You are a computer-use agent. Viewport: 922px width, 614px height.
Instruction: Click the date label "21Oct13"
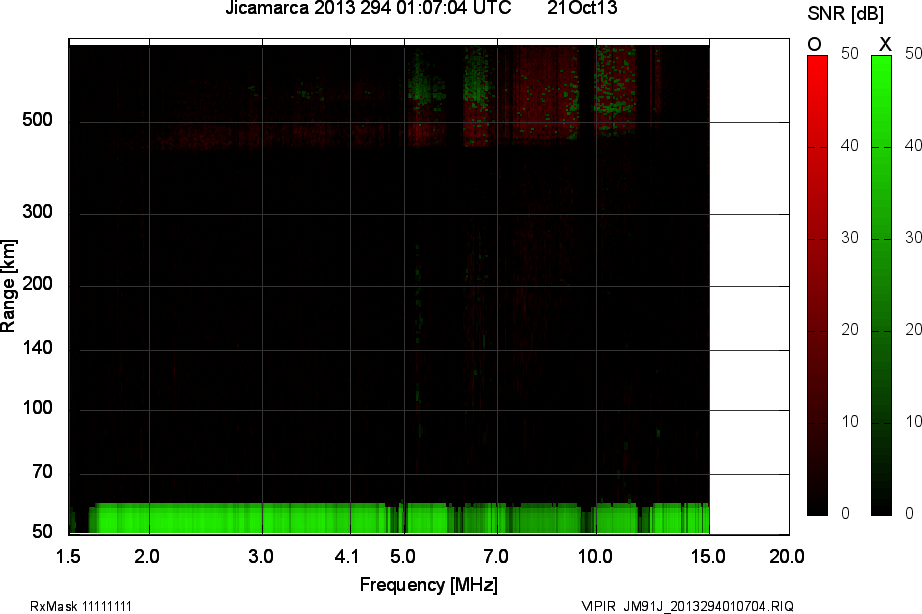(582, 8)
